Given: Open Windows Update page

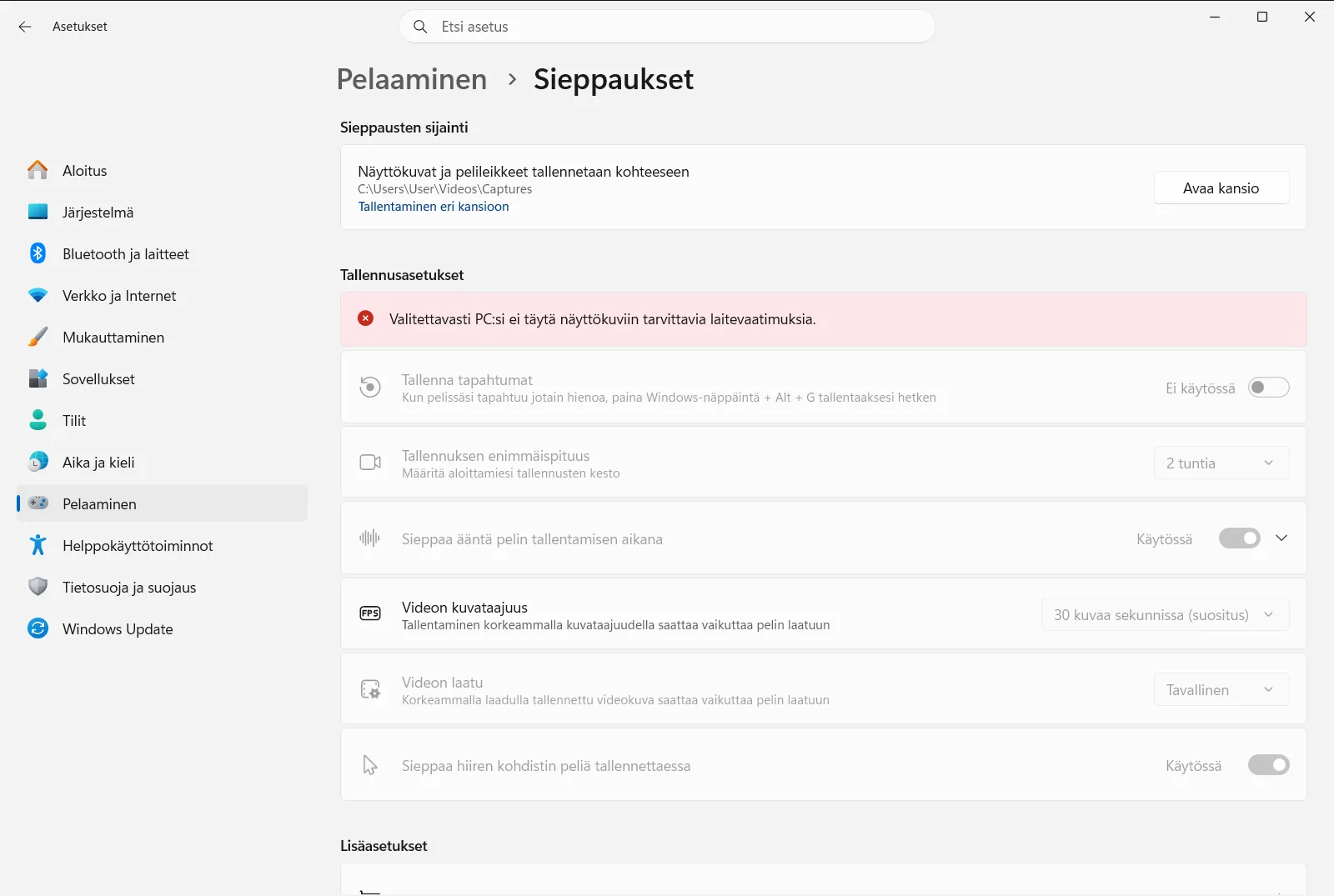Looking at the screenshot, I should [163, 628].
